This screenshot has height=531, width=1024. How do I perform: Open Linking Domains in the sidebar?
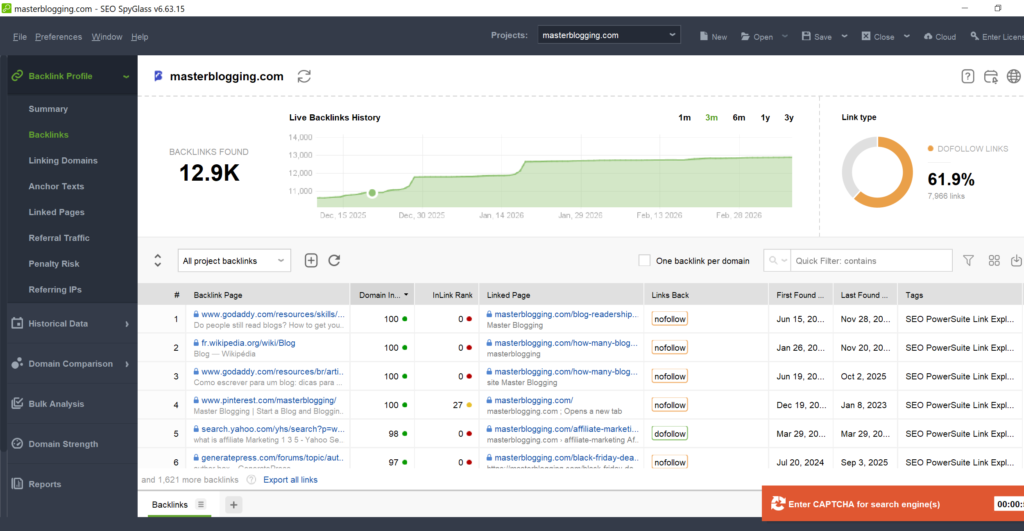[x=63, y=160]
